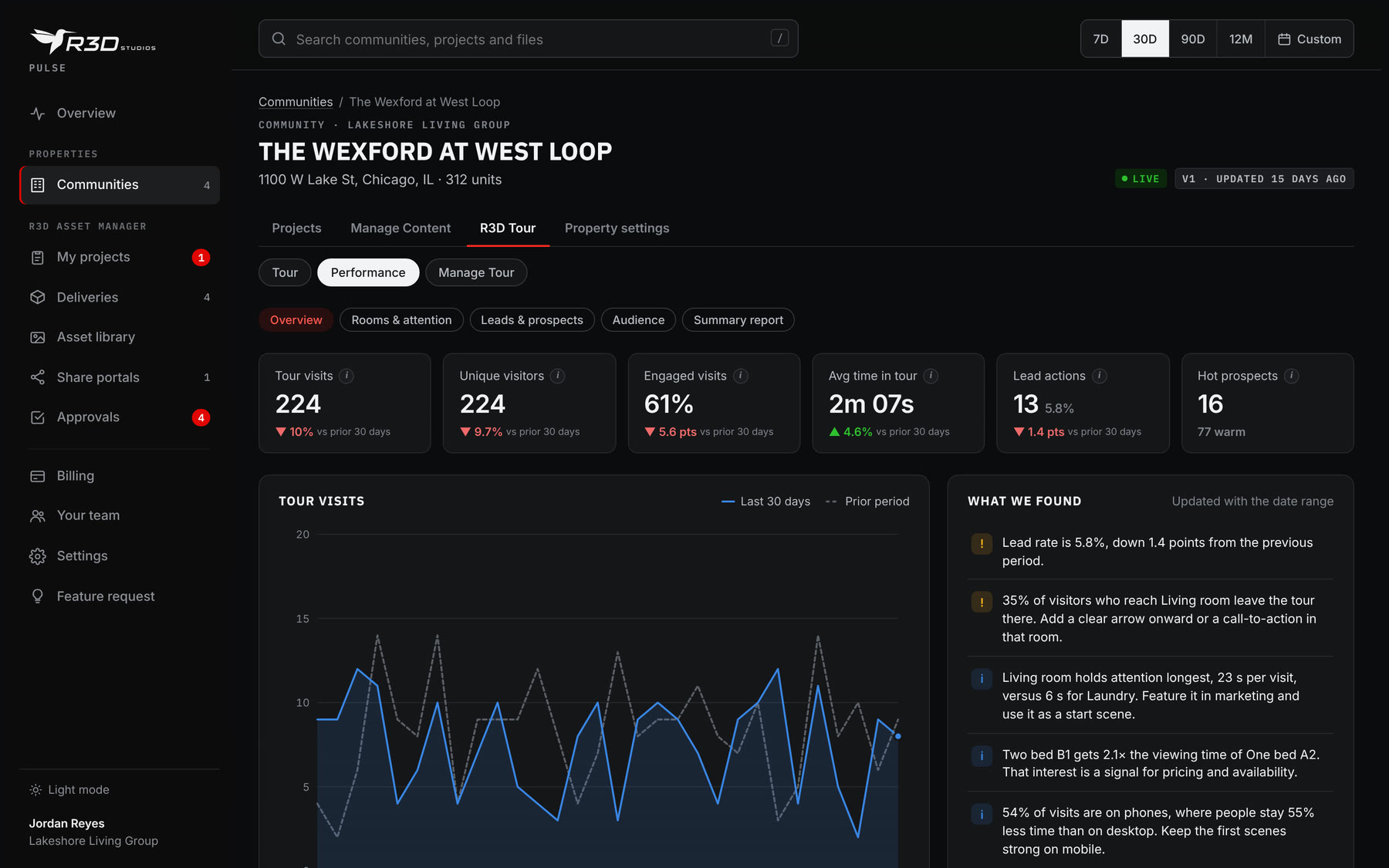The image size is (1389, 868).
Task: Show Rooms & attention view
Action: click(x=401, y=320)
